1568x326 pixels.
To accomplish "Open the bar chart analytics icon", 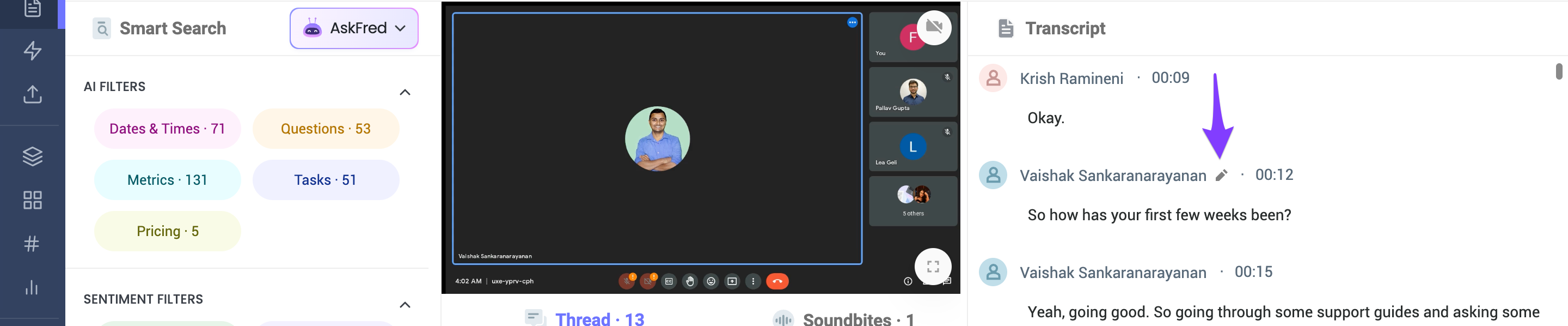I will click(x=32, y=288).
